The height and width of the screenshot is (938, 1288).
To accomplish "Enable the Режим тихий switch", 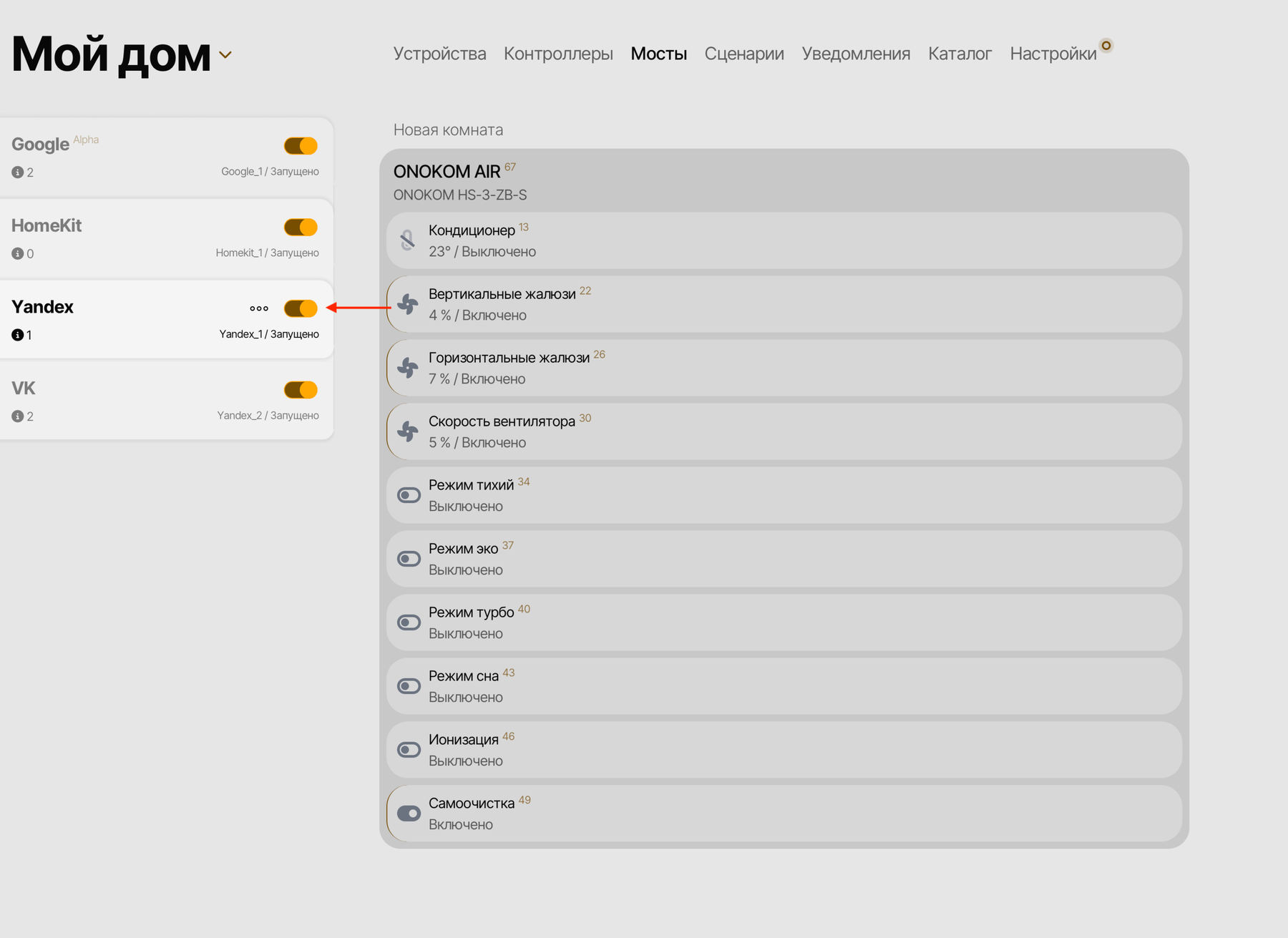I will pyautogui.click(x=409, y=495).
